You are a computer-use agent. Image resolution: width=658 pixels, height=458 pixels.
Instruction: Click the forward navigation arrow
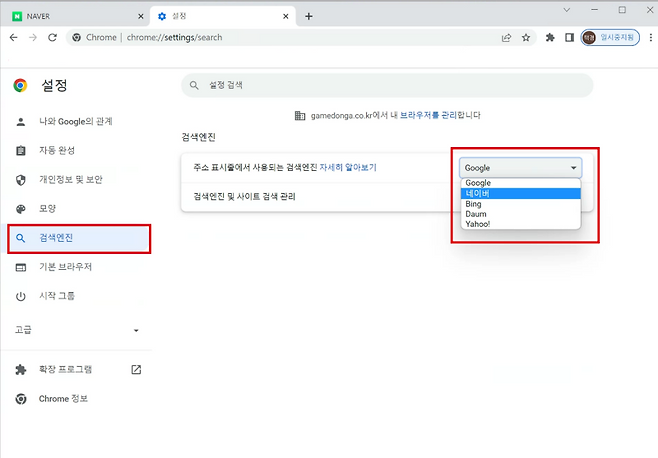click(33, 37)
